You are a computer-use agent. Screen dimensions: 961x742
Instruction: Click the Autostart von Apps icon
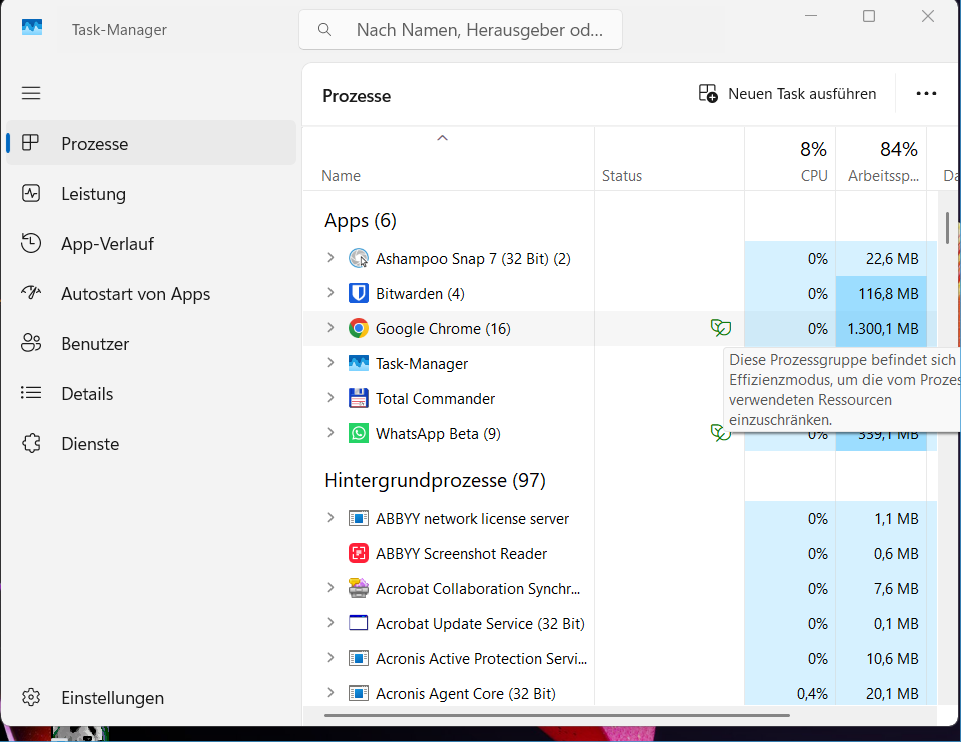click(31, 292)
